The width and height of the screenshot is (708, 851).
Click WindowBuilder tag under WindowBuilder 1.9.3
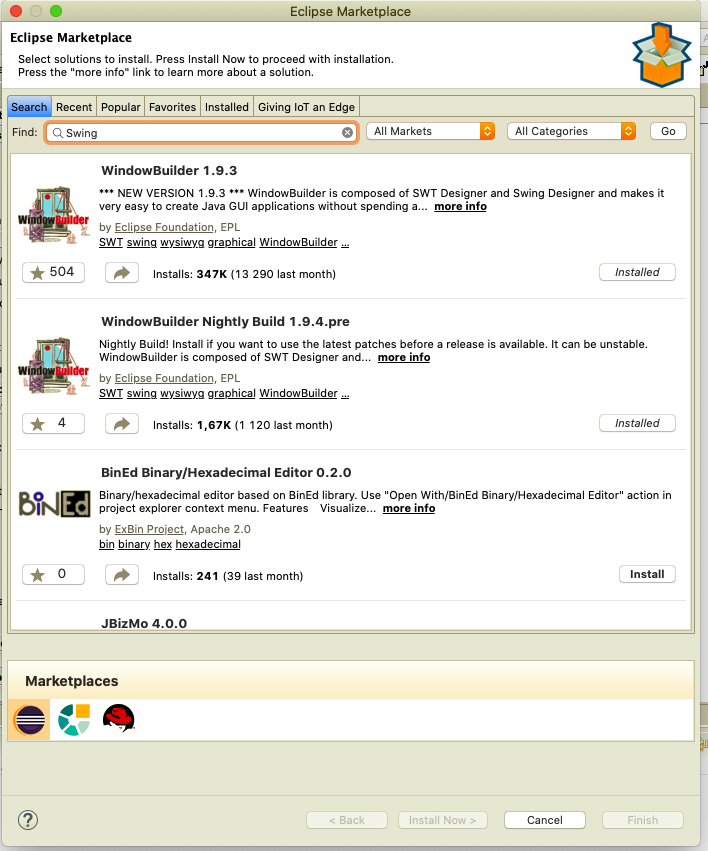[298, 242]
